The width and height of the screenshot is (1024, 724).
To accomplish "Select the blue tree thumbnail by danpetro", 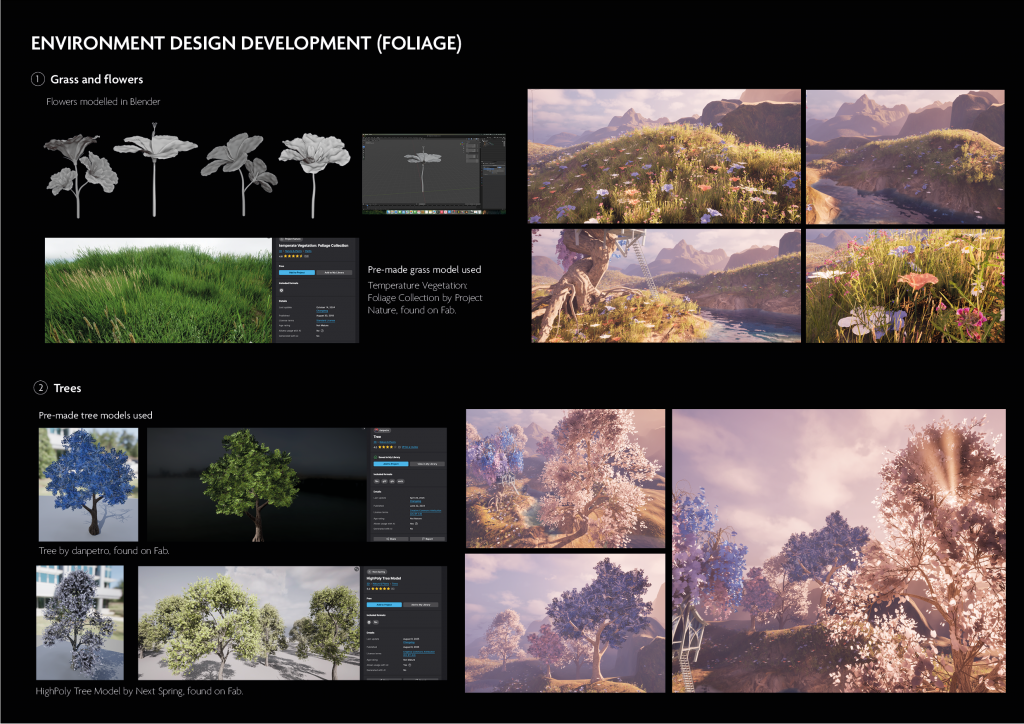I will pos(87,483).
